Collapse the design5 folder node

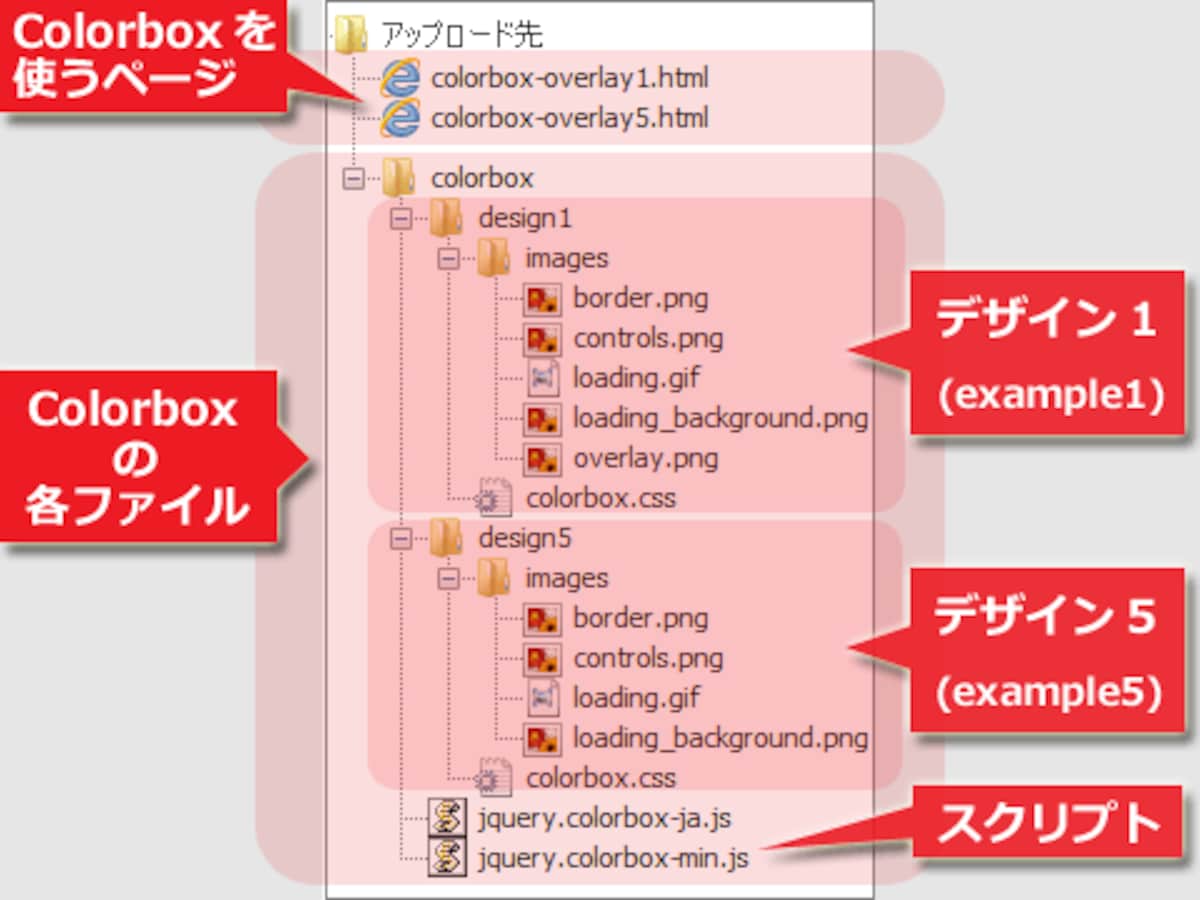click(x=400, y=538)
